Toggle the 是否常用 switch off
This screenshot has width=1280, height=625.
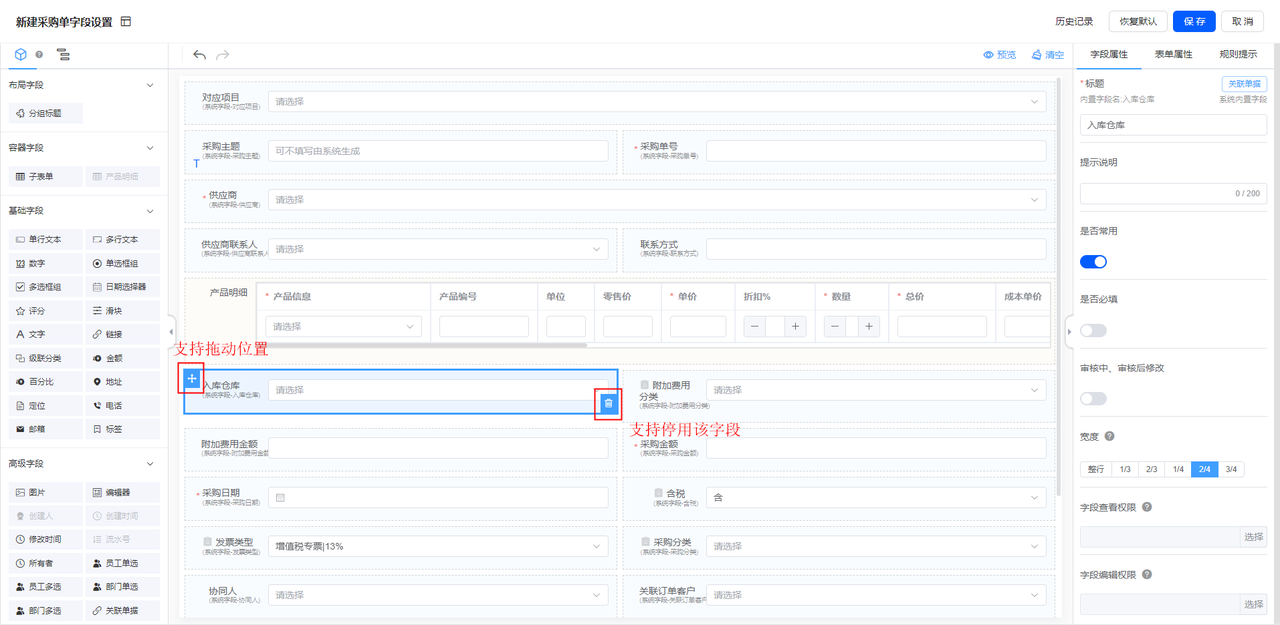coord(1093,262)
